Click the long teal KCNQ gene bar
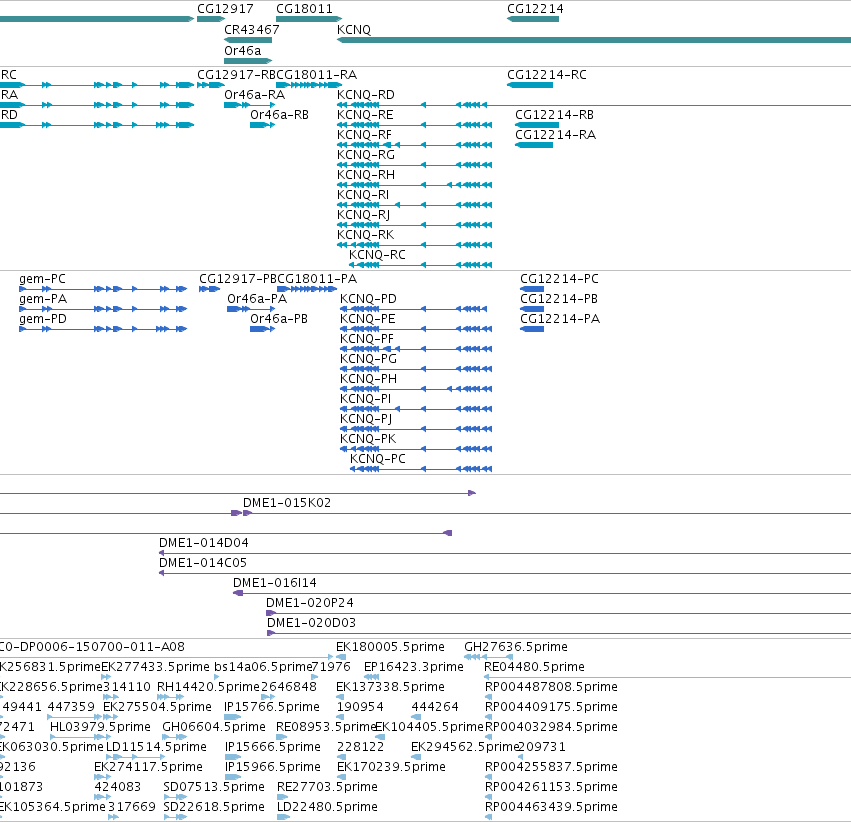This screenshot has width=851, height=822. tap(594, 40)
